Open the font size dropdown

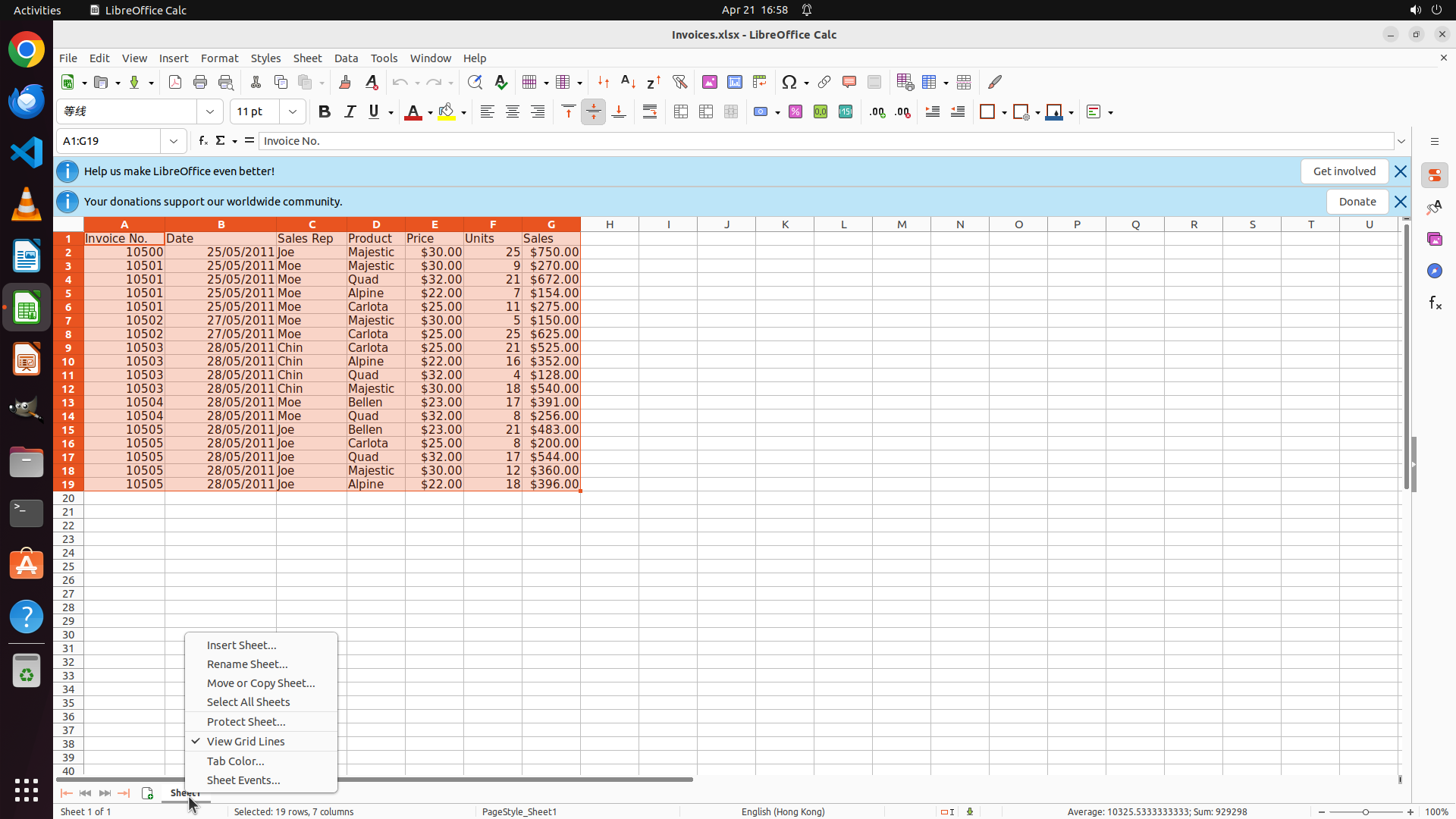coord(293,112)
